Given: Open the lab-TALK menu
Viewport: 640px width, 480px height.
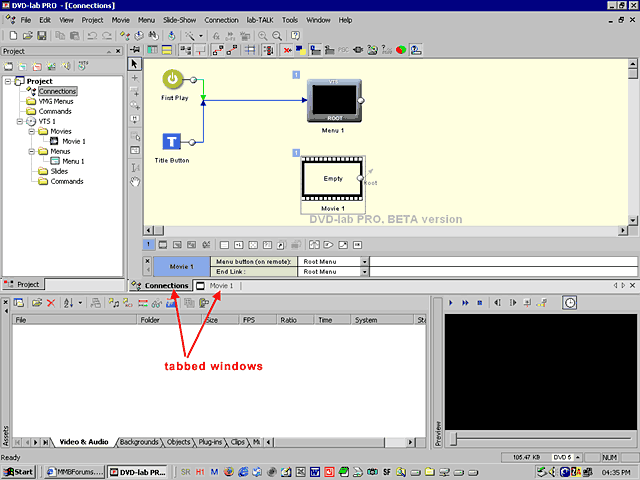Looking at the screenshot, I should click(x=260, y=20).
